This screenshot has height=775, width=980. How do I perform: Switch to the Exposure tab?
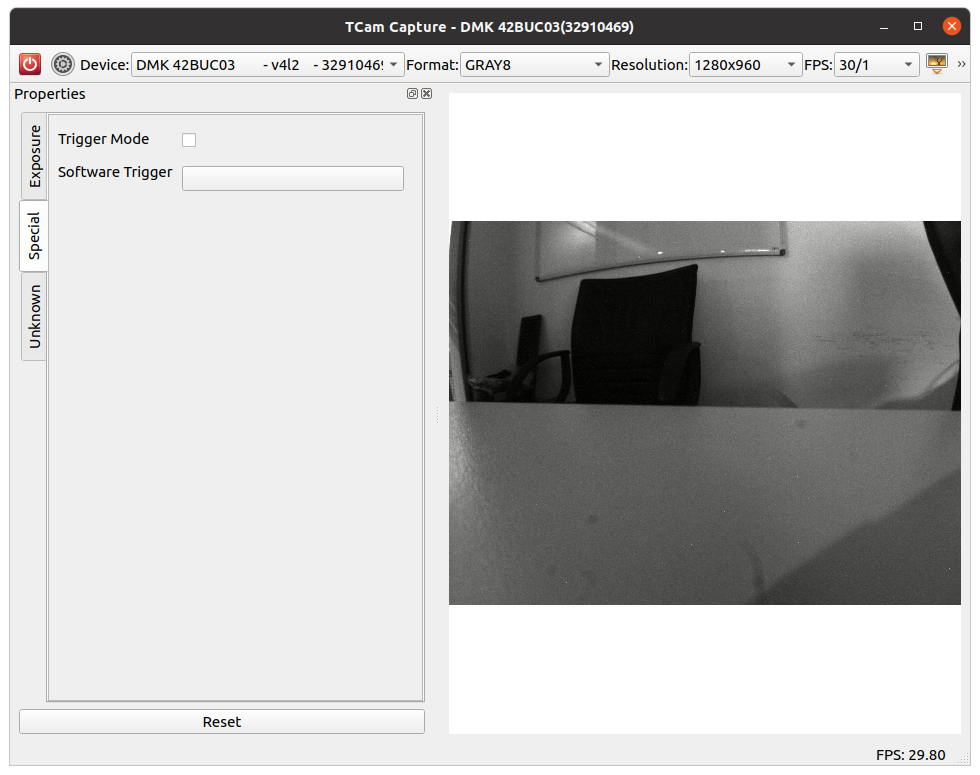(33, 156)
